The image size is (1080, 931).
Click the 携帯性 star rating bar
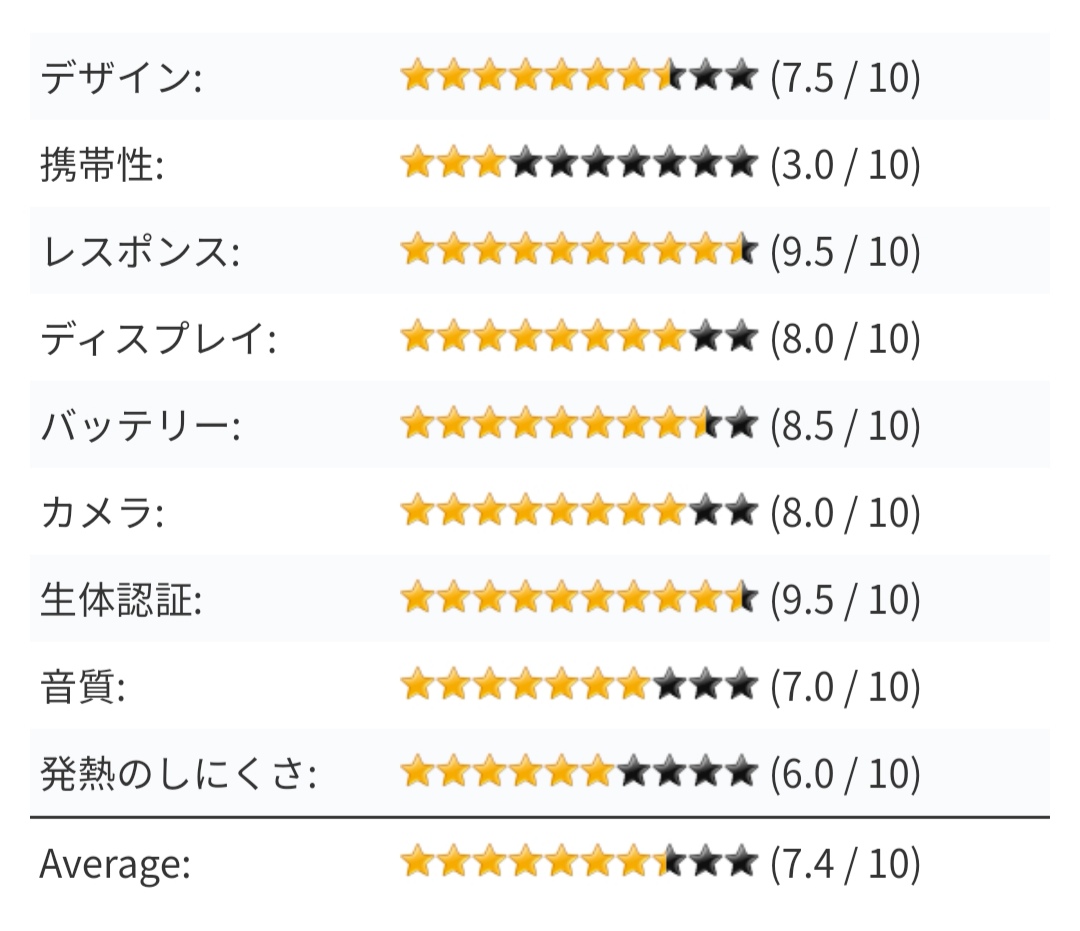(x=578, y=164)
